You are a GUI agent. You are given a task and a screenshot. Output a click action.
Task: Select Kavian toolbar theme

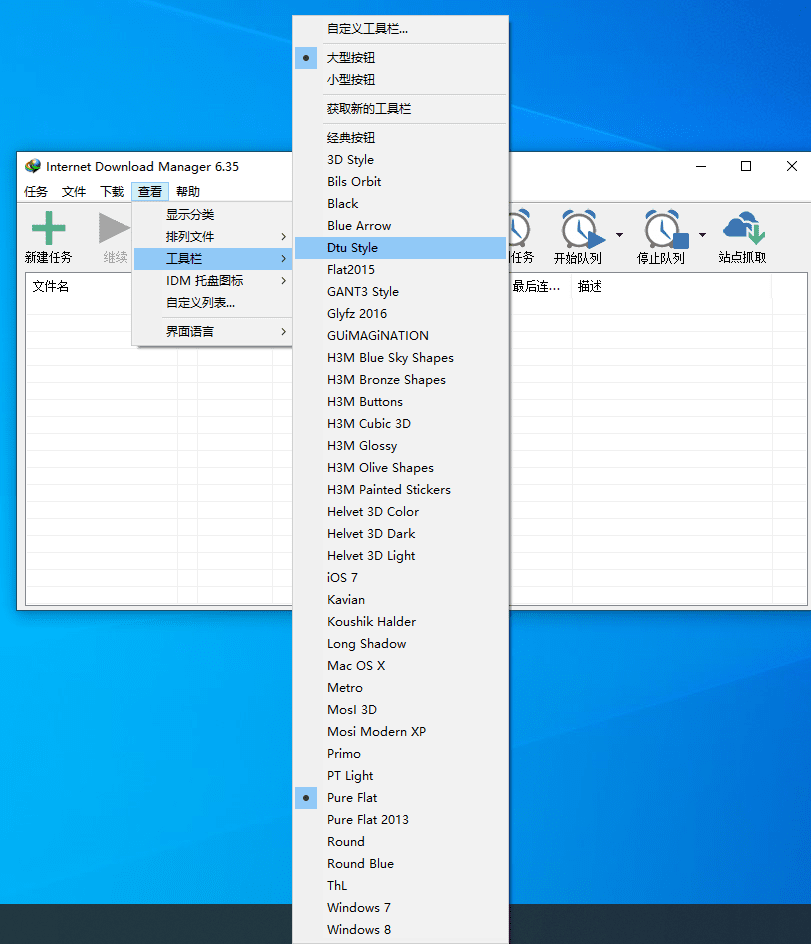click(400, 600)
